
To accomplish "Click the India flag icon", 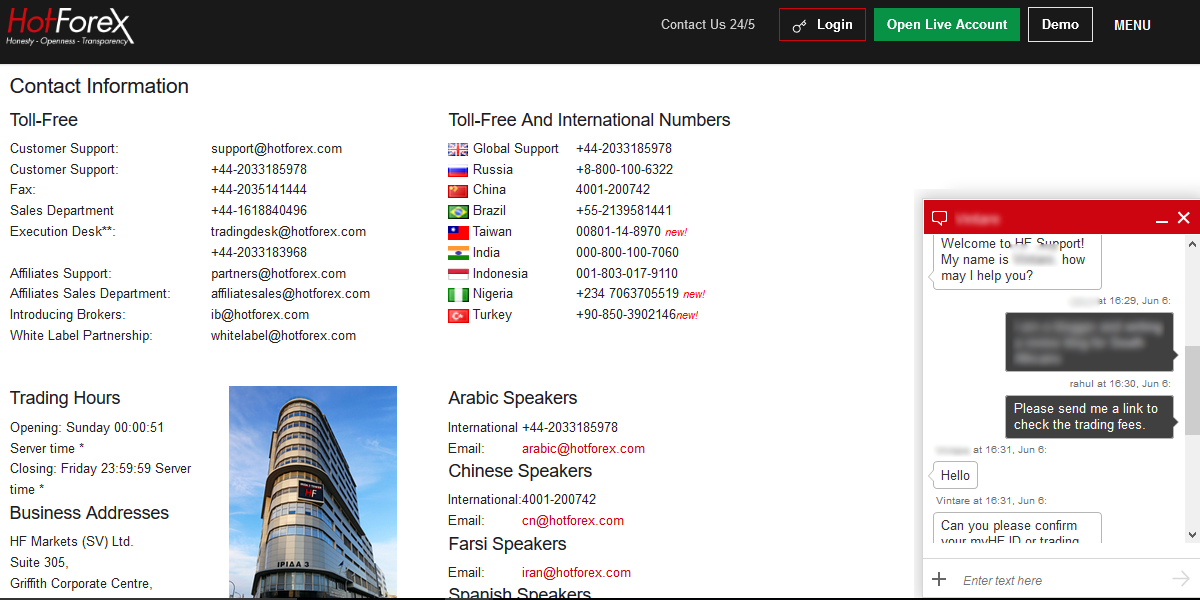I will coord(458,253).
